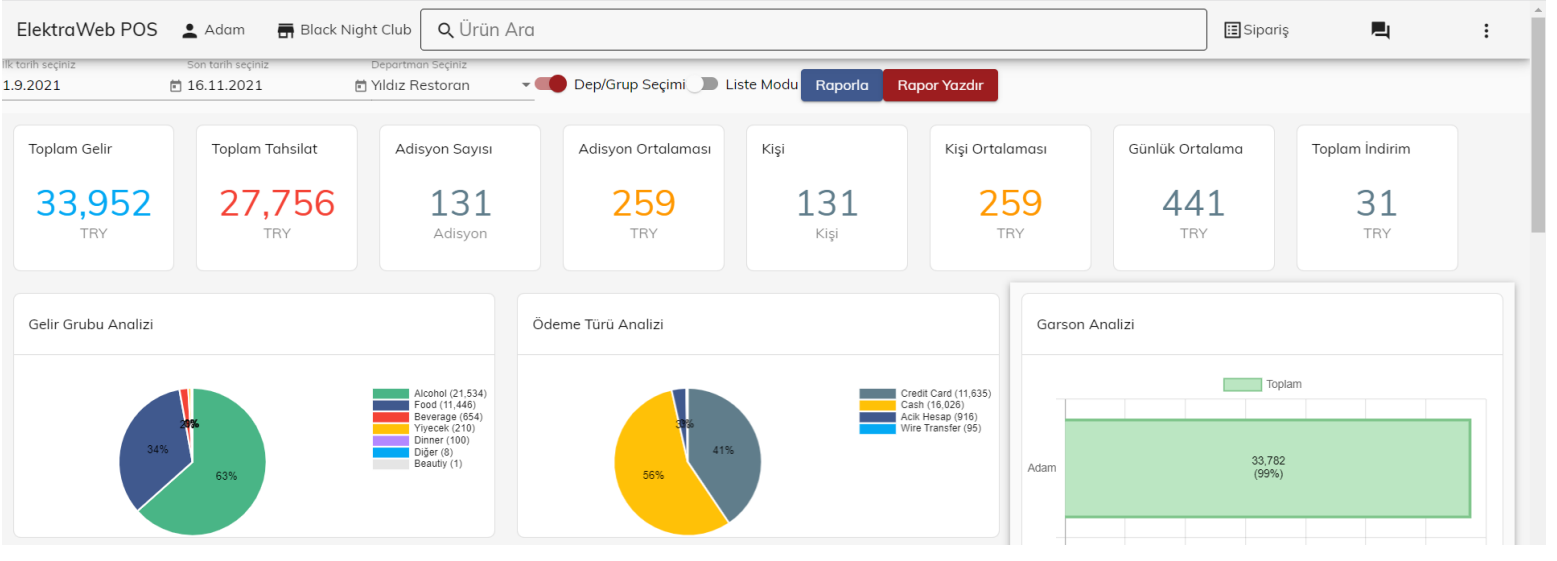The width and height of the screenshot is (1557, 561).
Task: Select the Toplam Gelir summary card
Action: (94, 197)
